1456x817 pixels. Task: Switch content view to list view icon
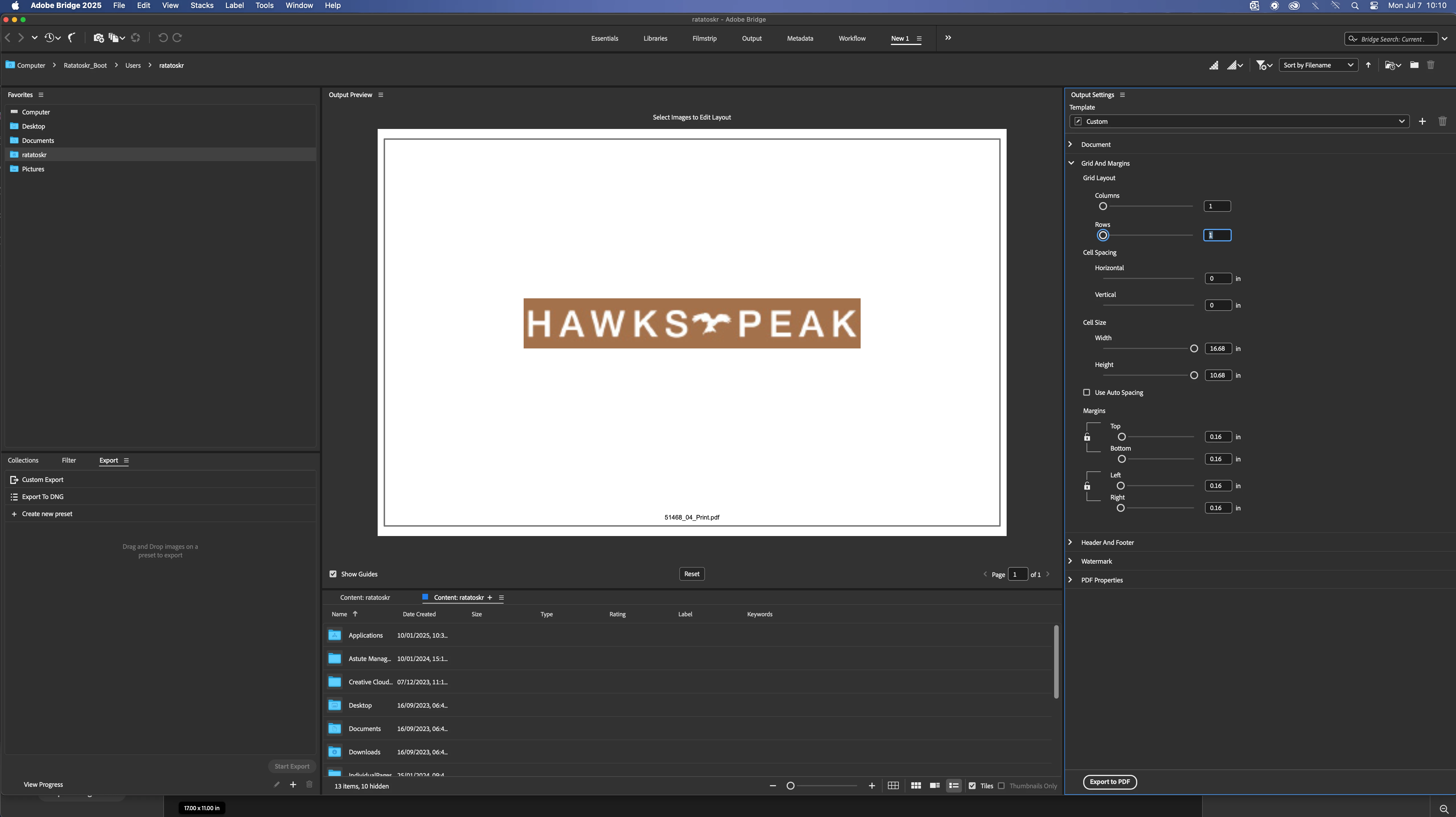tap(953, 786)
